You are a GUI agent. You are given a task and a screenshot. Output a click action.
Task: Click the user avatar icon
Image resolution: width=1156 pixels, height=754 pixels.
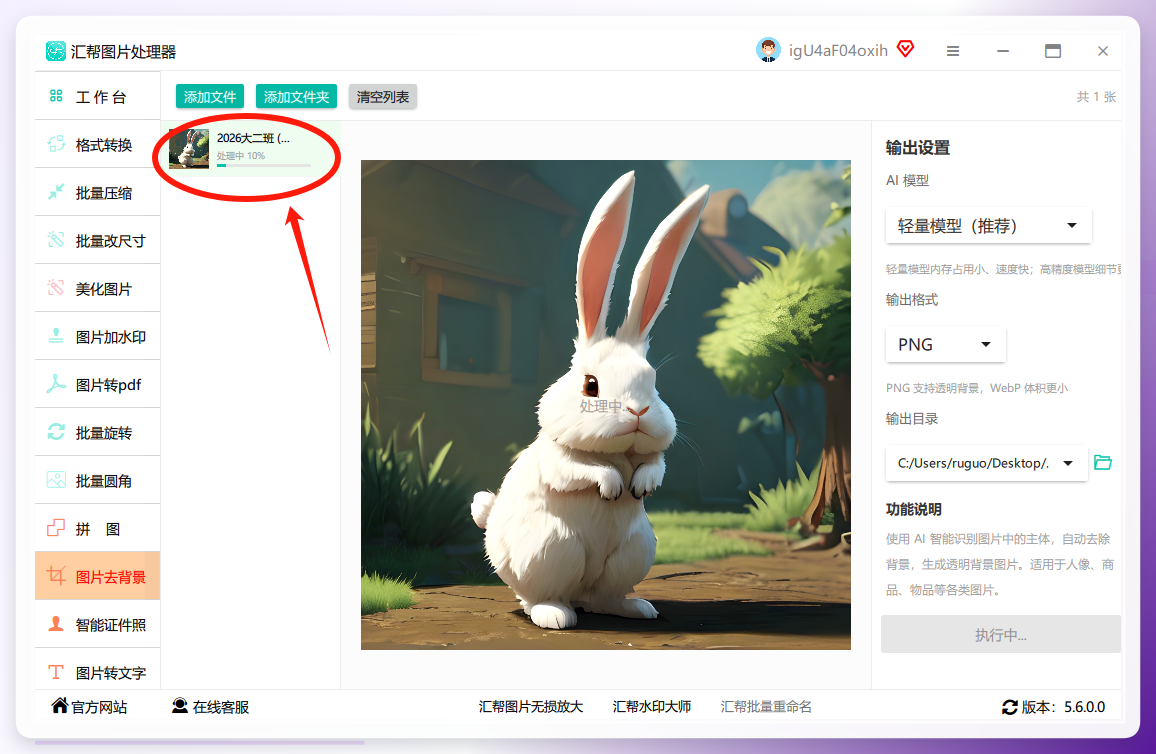(768, 50)
